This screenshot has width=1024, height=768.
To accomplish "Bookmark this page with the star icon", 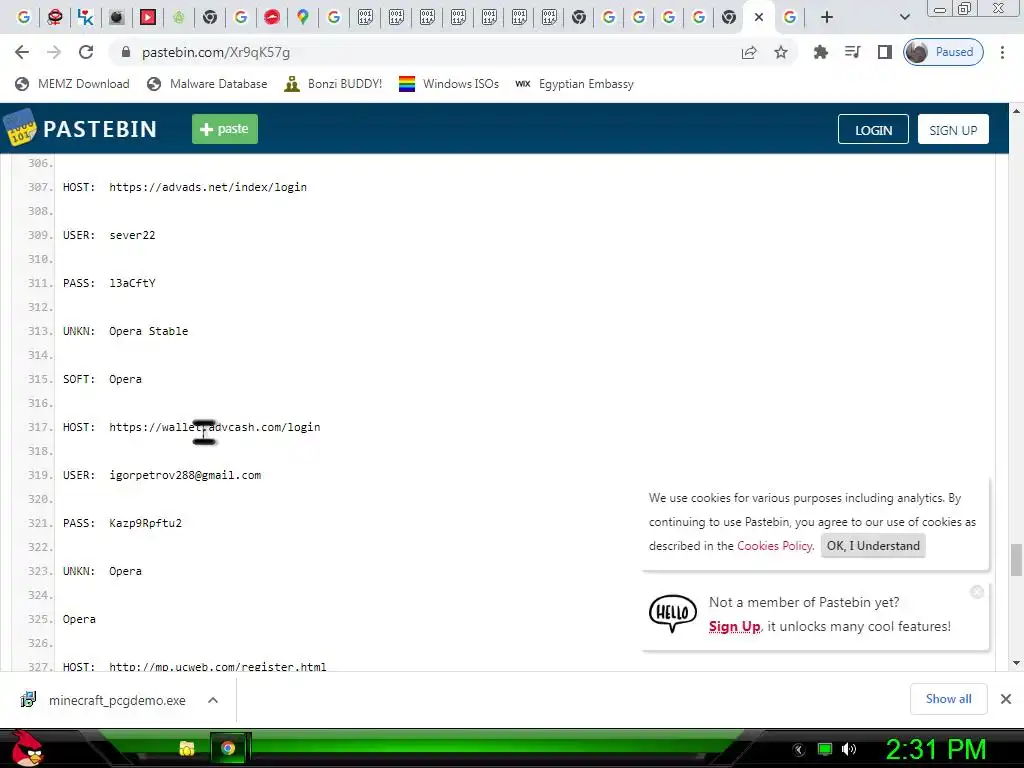I will pos(780,52).
